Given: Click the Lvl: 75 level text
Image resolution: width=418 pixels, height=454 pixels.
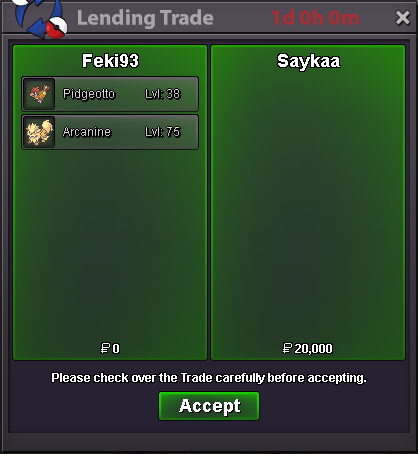Looking at the screenshot, I should coord(163,132).
